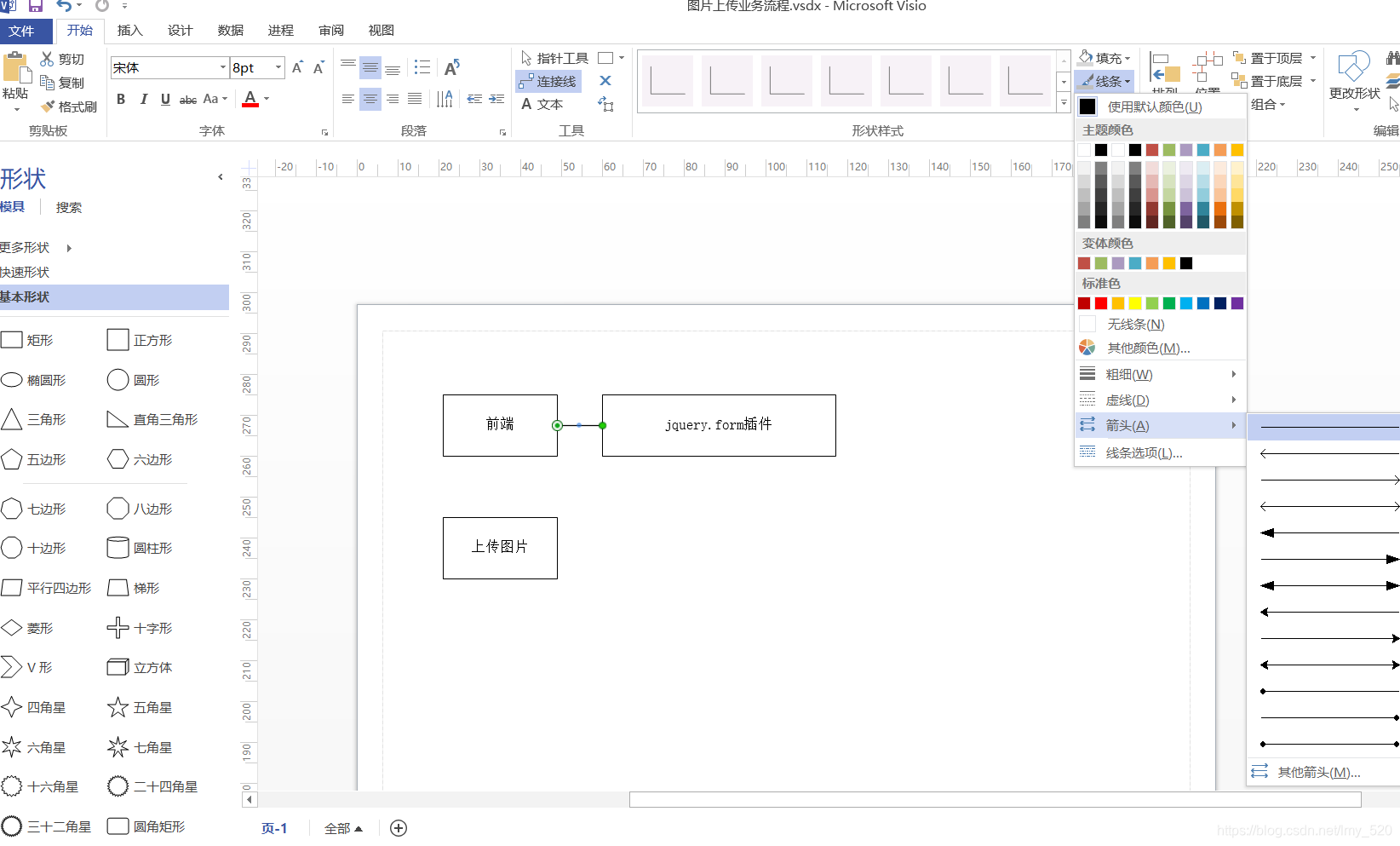Viewport: 1400px width, 846px height.
Task: Click the connection point X icon
Action: (x=605, y=81)
